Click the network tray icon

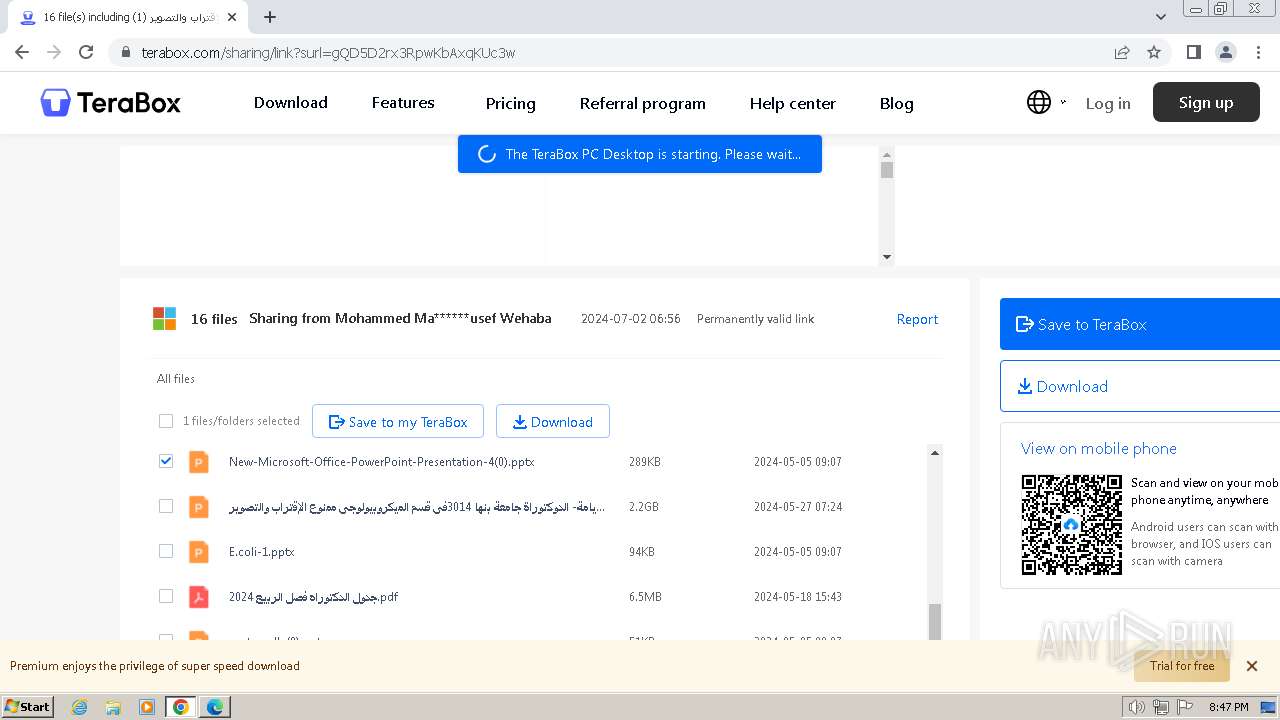pos(1161,707)
